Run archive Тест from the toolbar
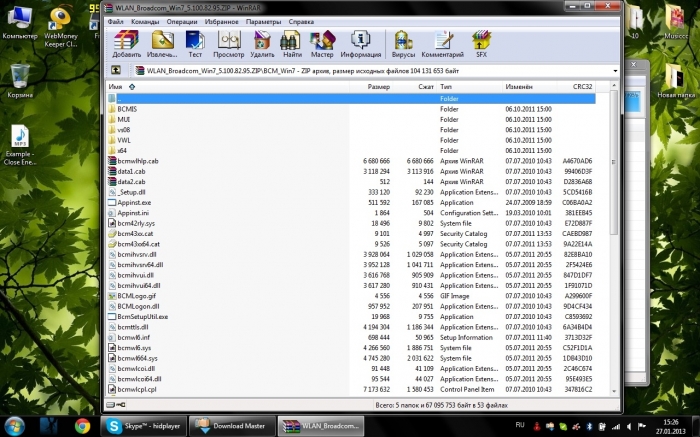 pyautogui.click(x=195, y=42)
